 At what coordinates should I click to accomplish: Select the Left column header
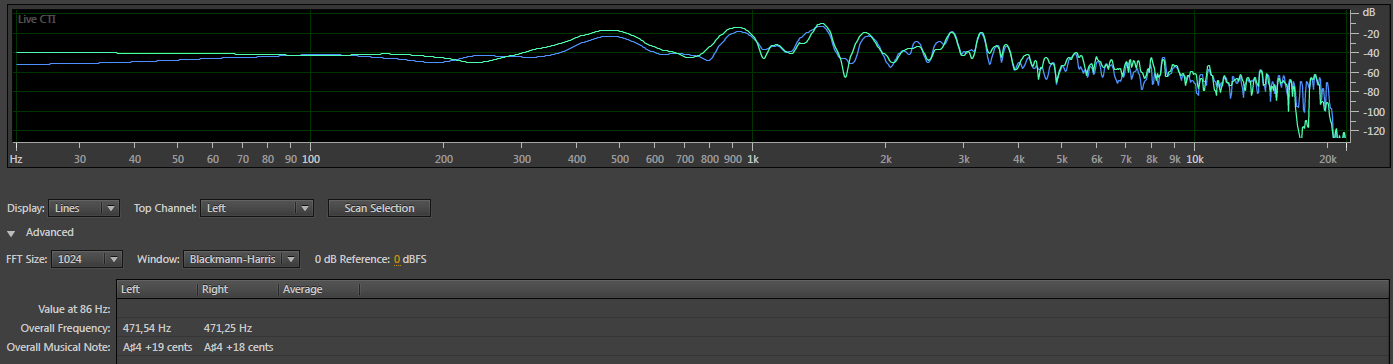(157, 290)
